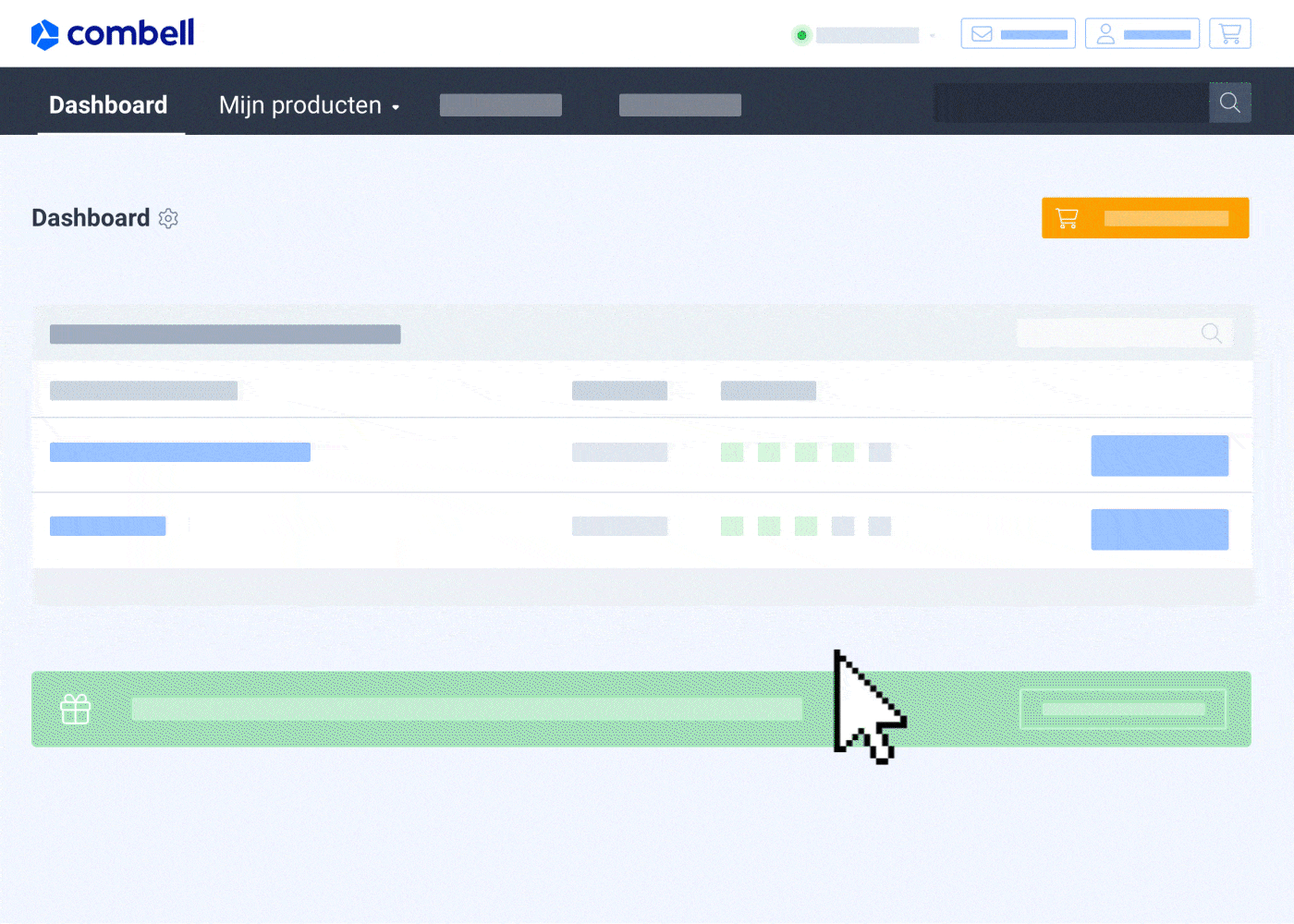
Task: Click the button inside the green promotion banner
Action: point(1122,709)
